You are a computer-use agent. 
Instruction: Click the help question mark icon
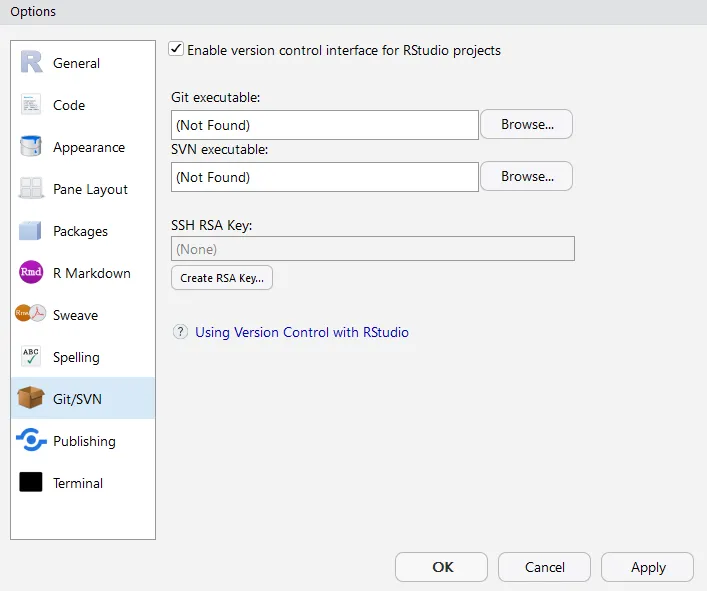[180, 332]
